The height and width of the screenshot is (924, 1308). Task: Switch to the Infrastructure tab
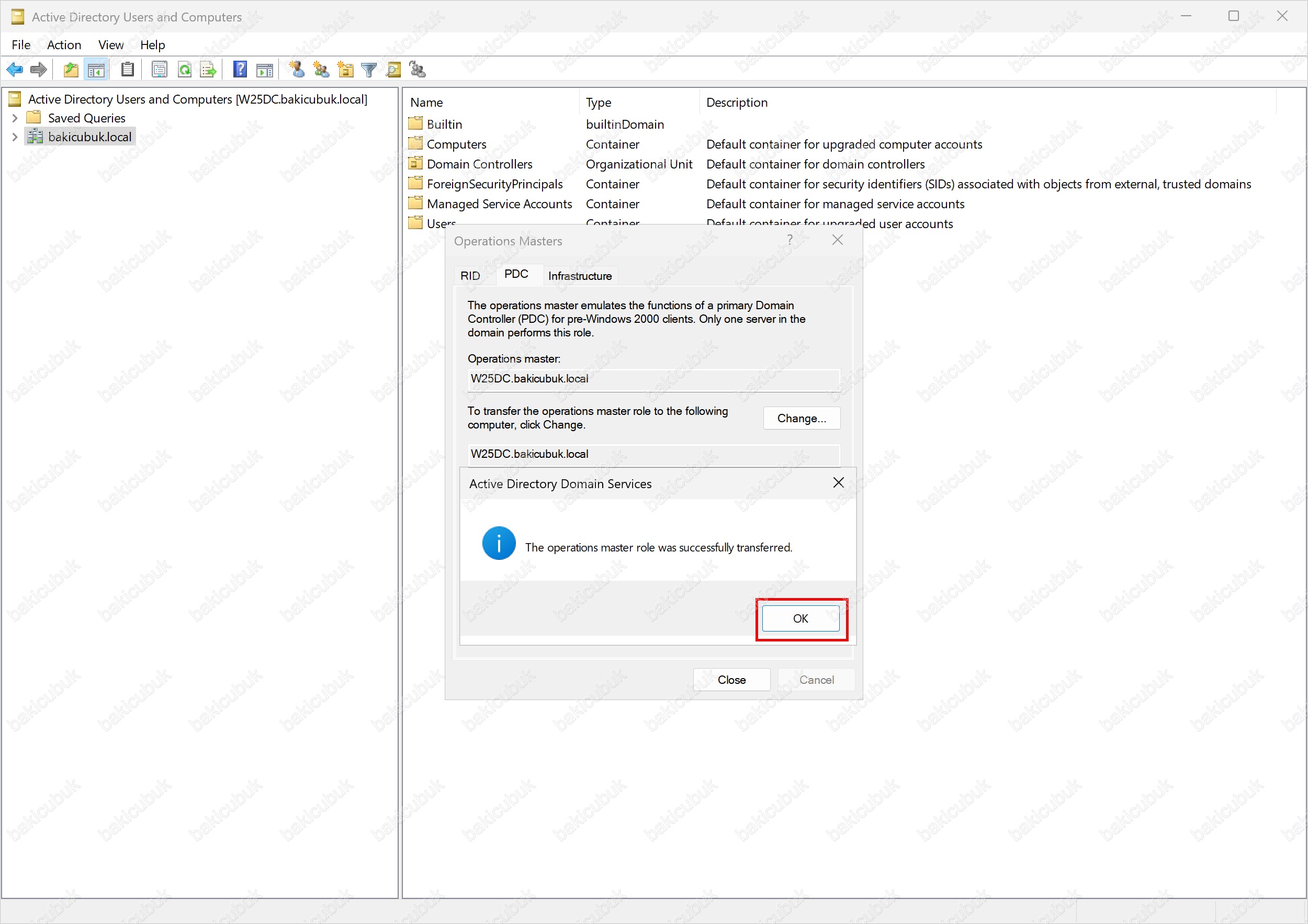[x=580, y=276]
